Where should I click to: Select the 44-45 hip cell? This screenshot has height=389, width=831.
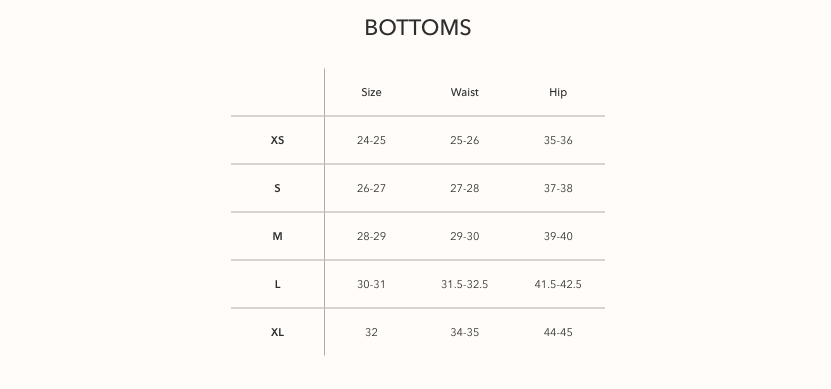558,332
